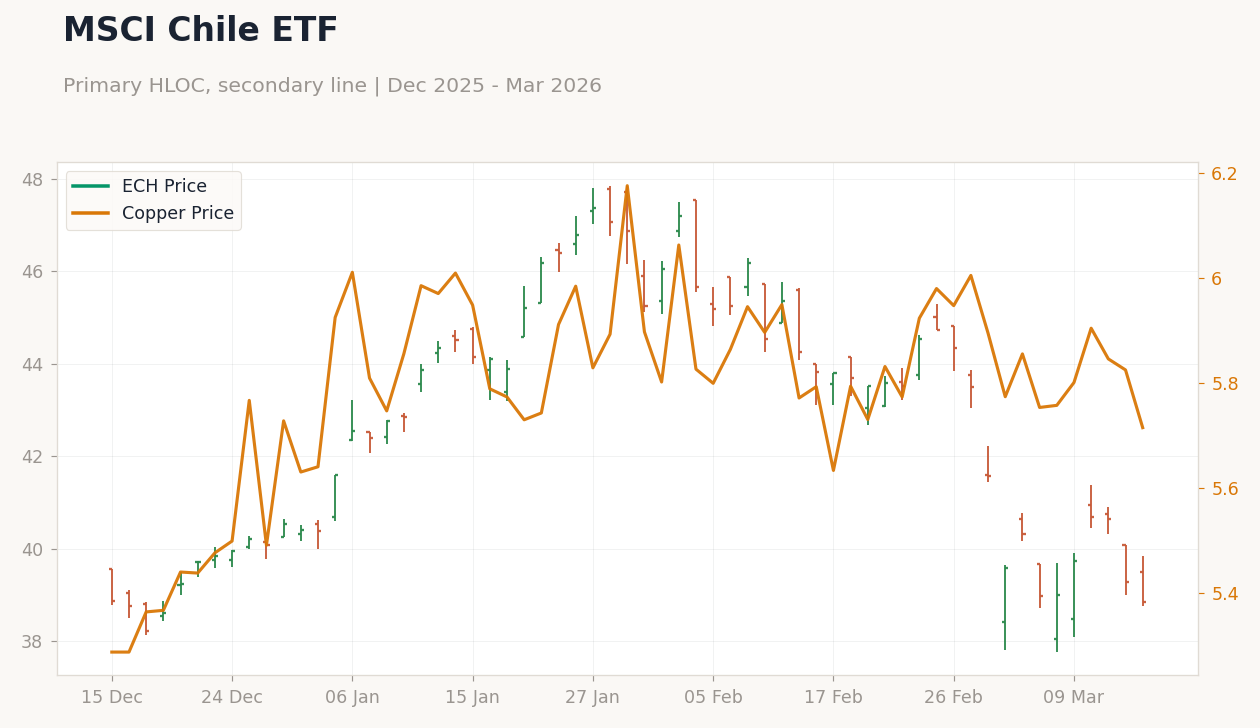Click the copper line endpoint at far right
The image size is (1260, 728).
1143,428
